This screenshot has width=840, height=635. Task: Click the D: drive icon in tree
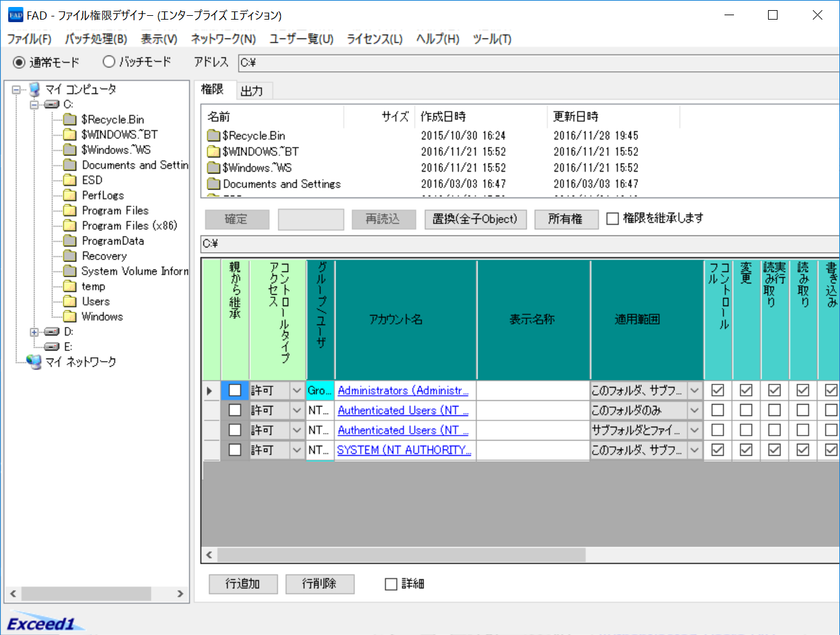point(54,332)
